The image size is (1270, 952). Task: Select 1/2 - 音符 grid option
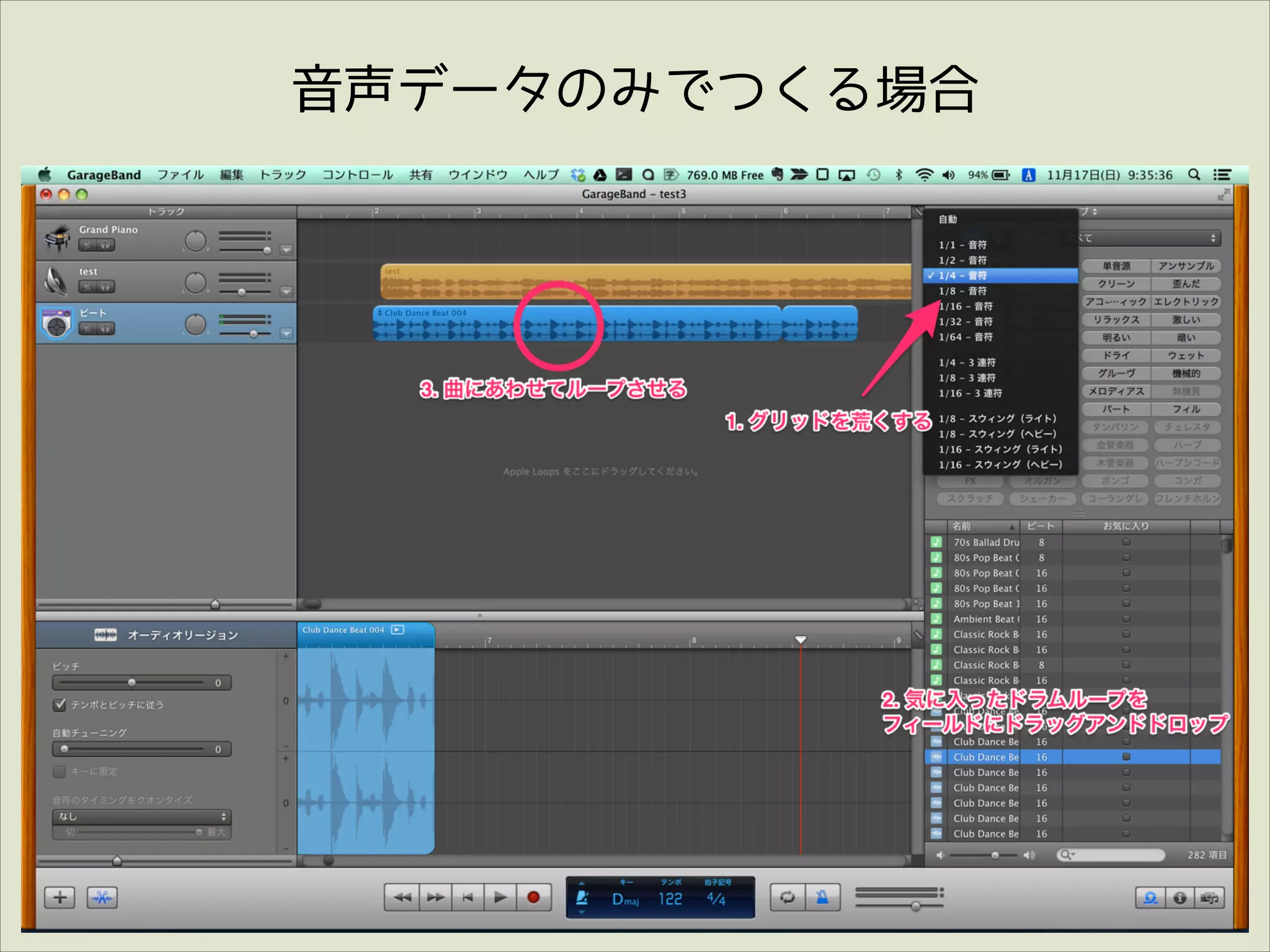[x=1000, y=260]
